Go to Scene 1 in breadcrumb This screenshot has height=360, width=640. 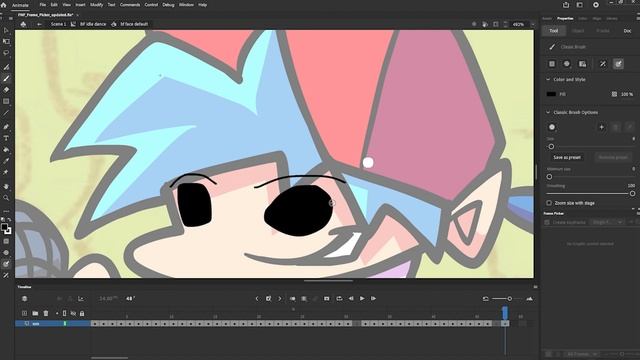58,24
